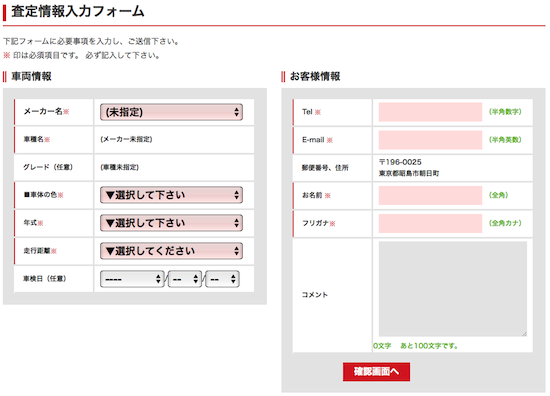This screenshot has height=396, width=550.
Task: Focus the E-mail input field
Action: coord(430,140)
